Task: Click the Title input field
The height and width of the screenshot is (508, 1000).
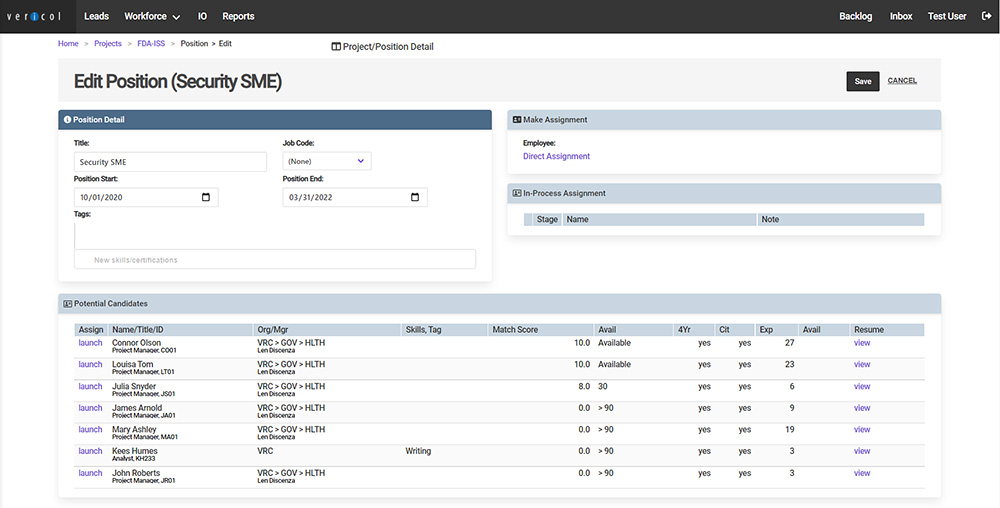Action: click(x=170, y=162)
